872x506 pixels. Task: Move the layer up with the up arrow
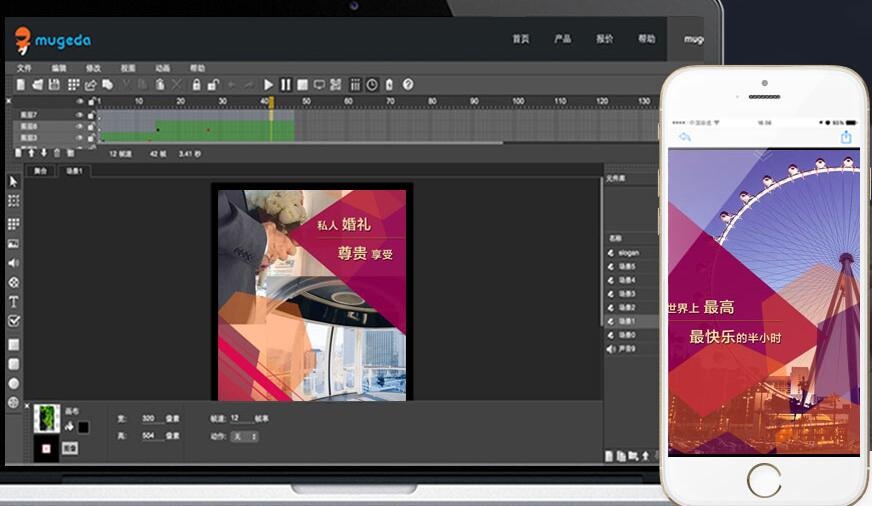point(31,152)
